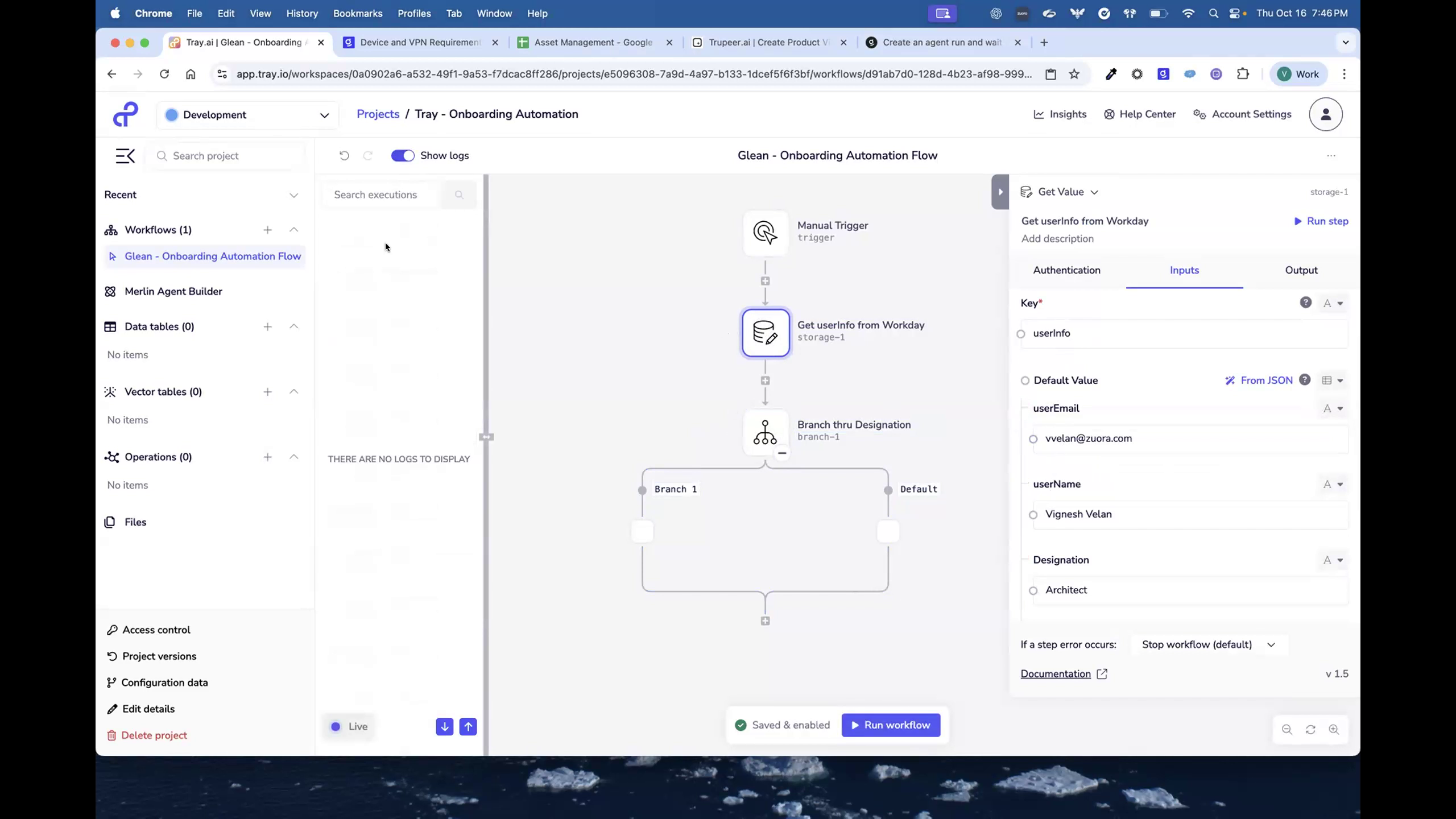
Task: Enable the Default Value toggle
Action: (x=1025, y=380)
